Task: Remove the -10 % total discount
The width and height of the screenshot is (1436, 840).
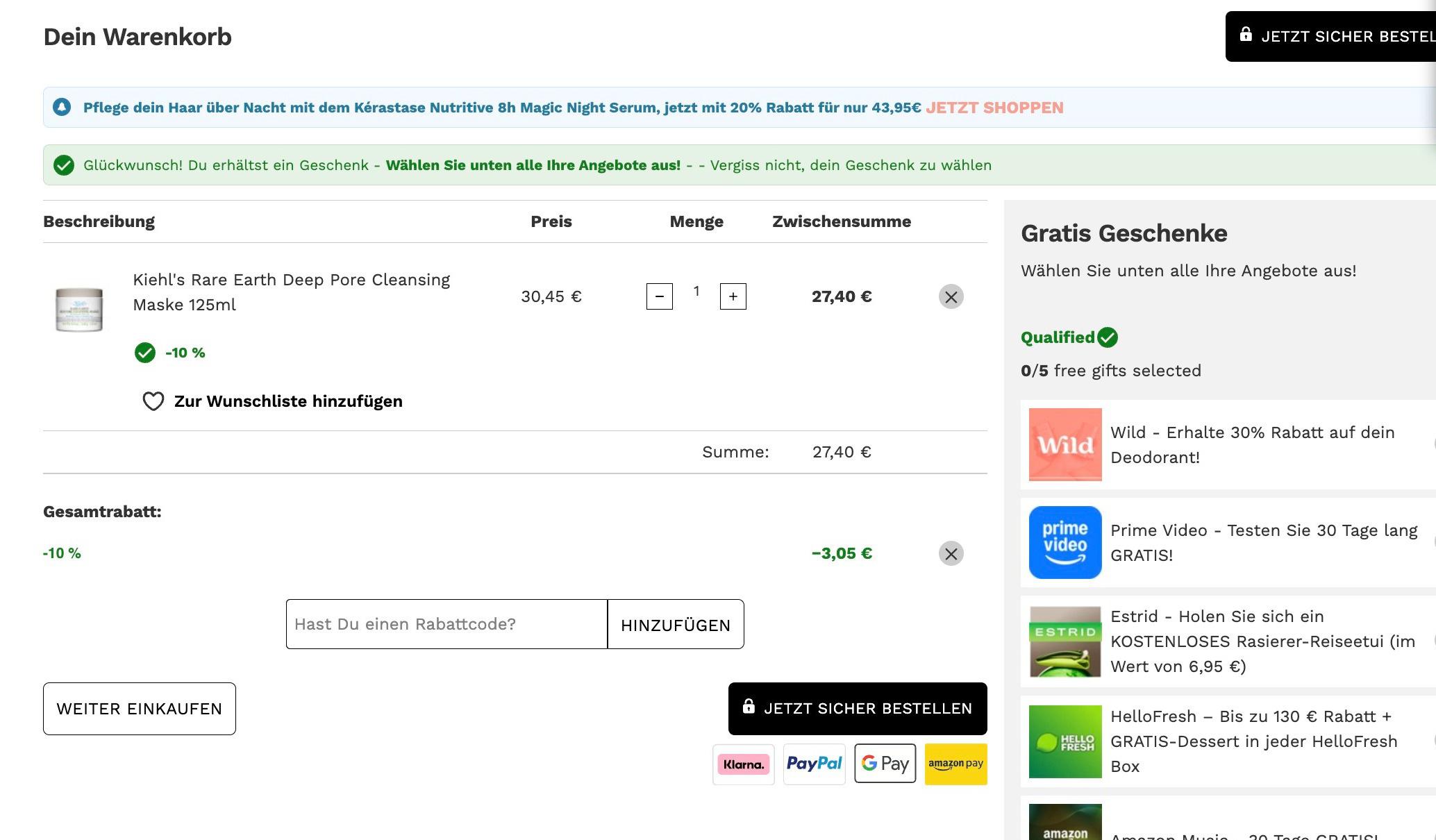Action: [x=951, y=554]
